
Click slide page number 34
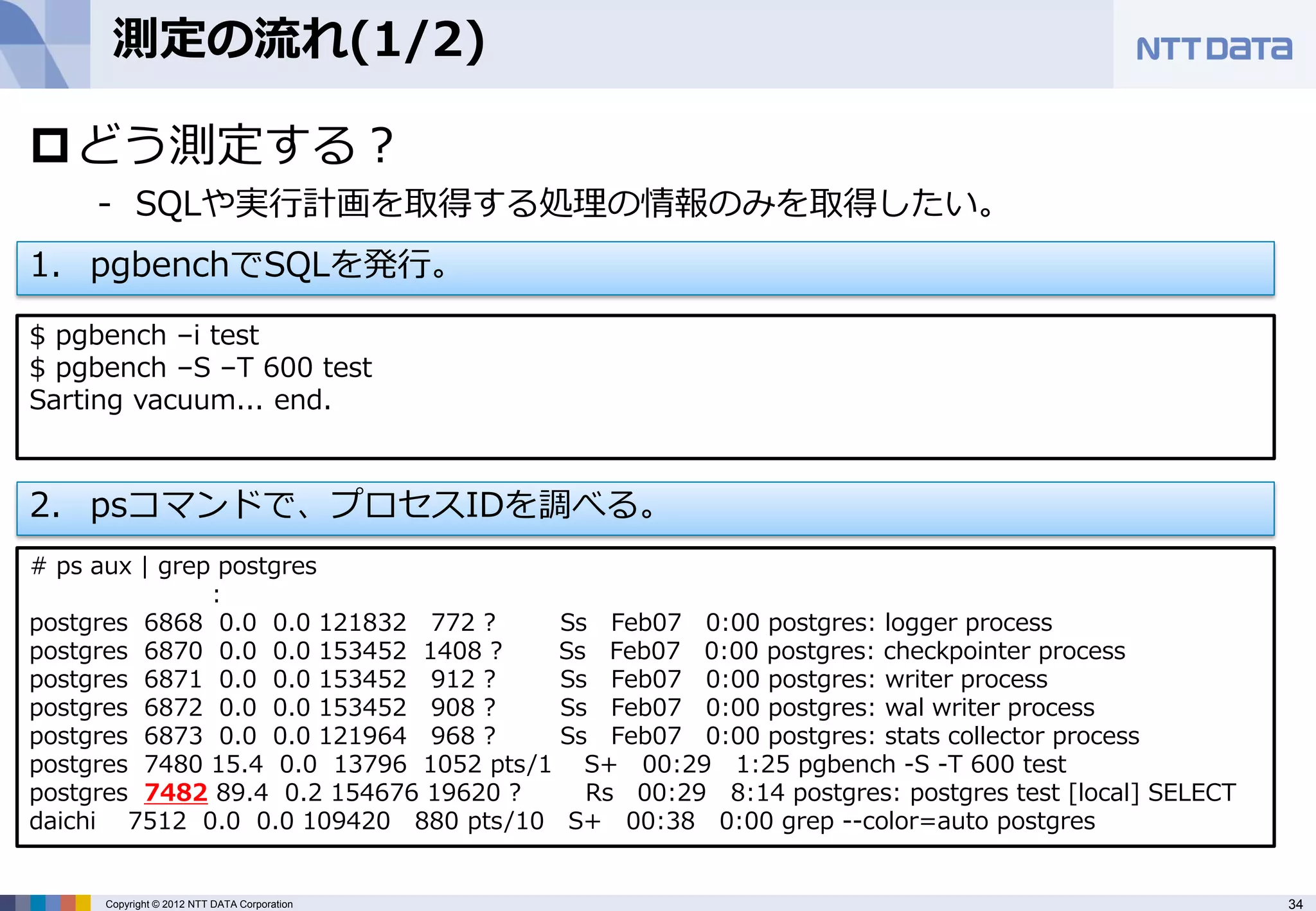tap(1295, 904)
